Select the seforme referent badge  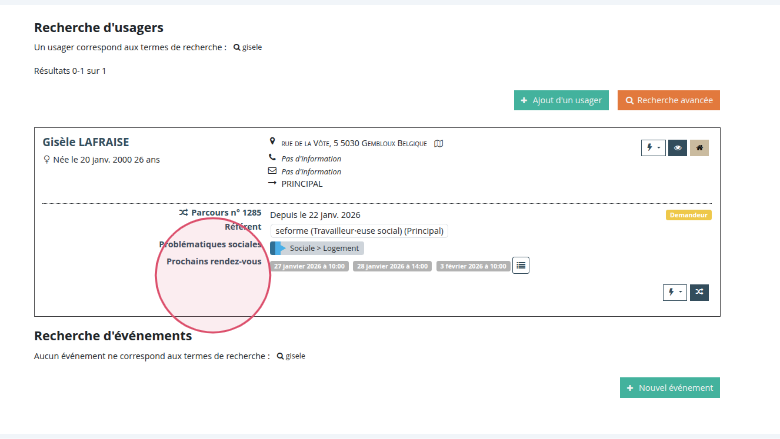358,231
